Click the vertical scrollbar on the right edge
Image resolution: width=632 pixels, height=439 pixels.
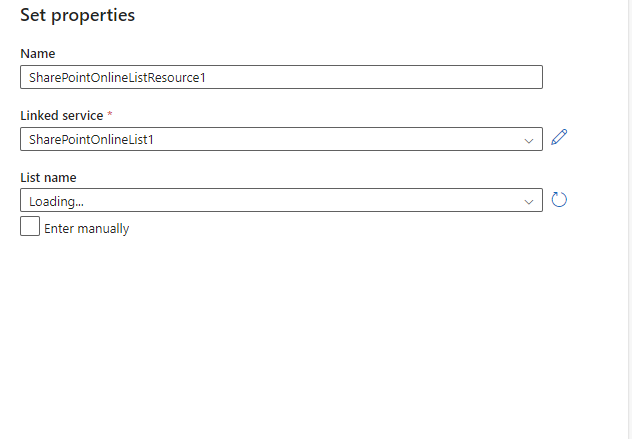pyautogui.click(x=630, y=219)
